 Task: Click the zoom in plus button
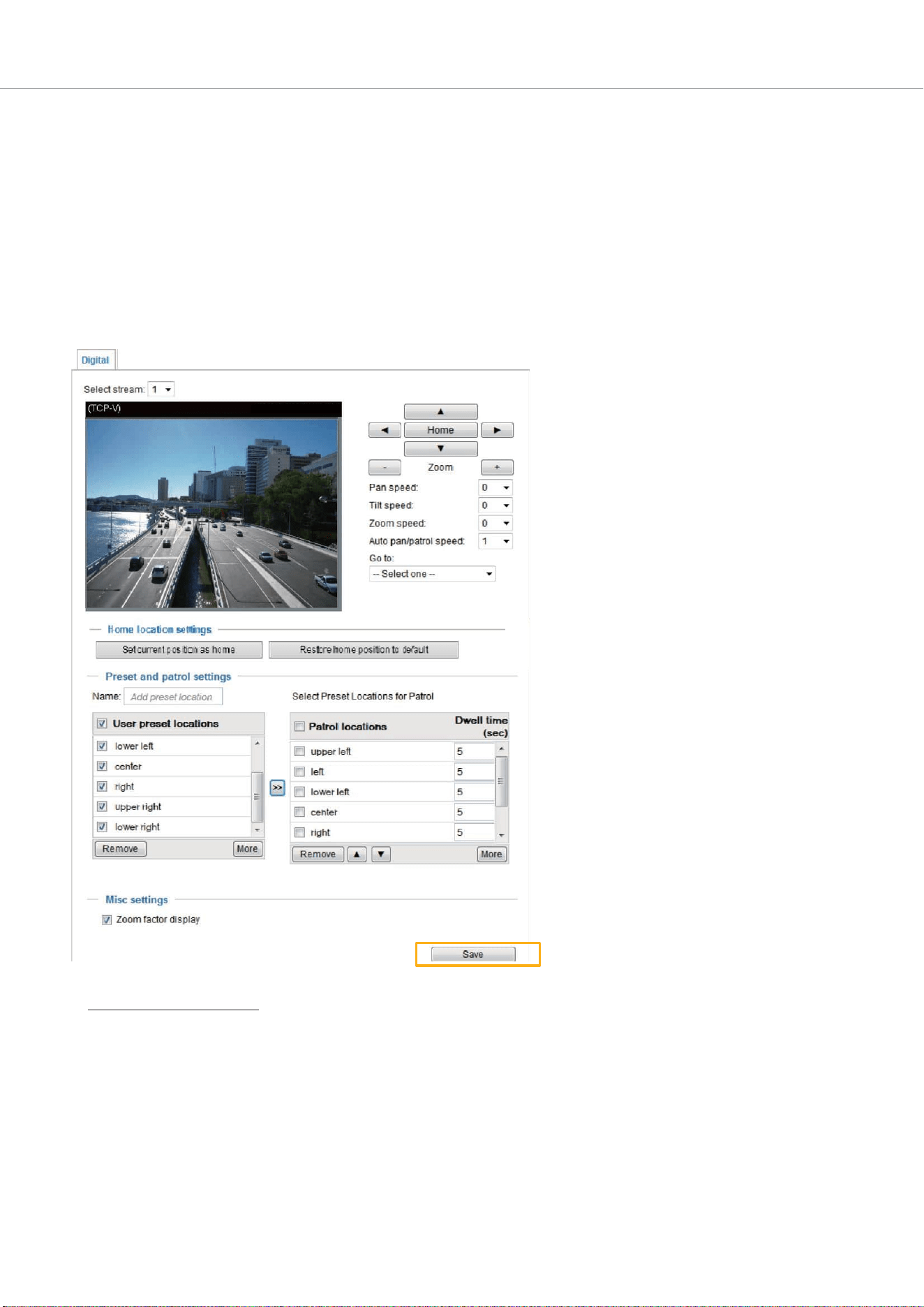click(497, 467)
